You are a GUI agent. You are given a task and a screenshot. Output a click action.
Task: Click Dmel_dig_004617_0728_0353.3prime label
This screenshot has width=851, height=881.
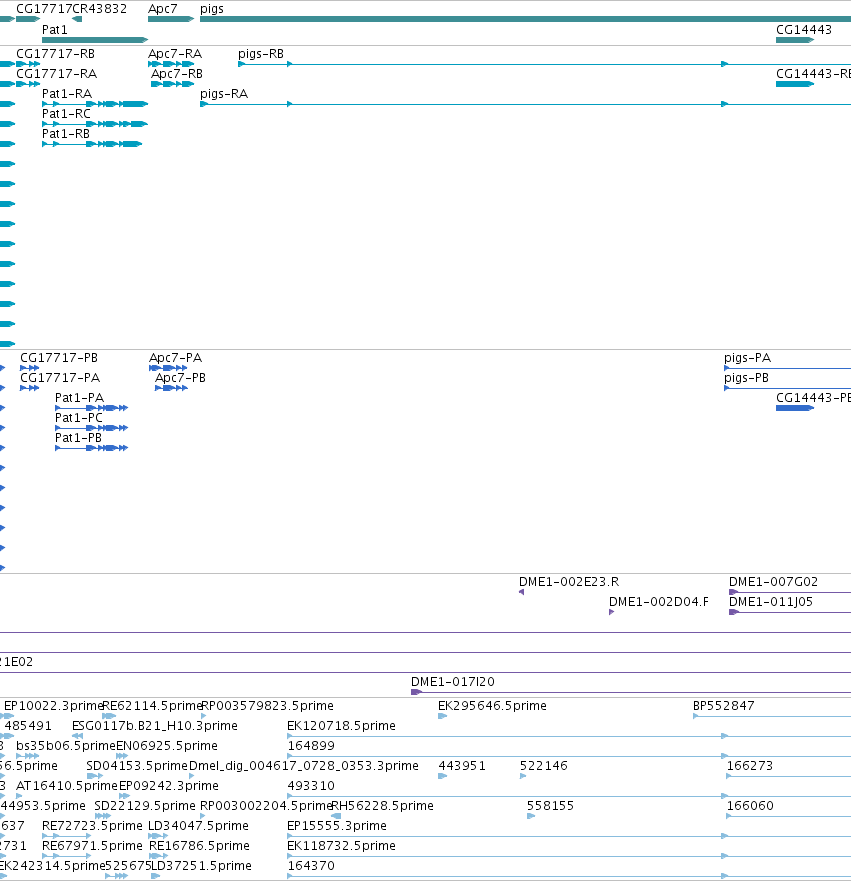304,766
